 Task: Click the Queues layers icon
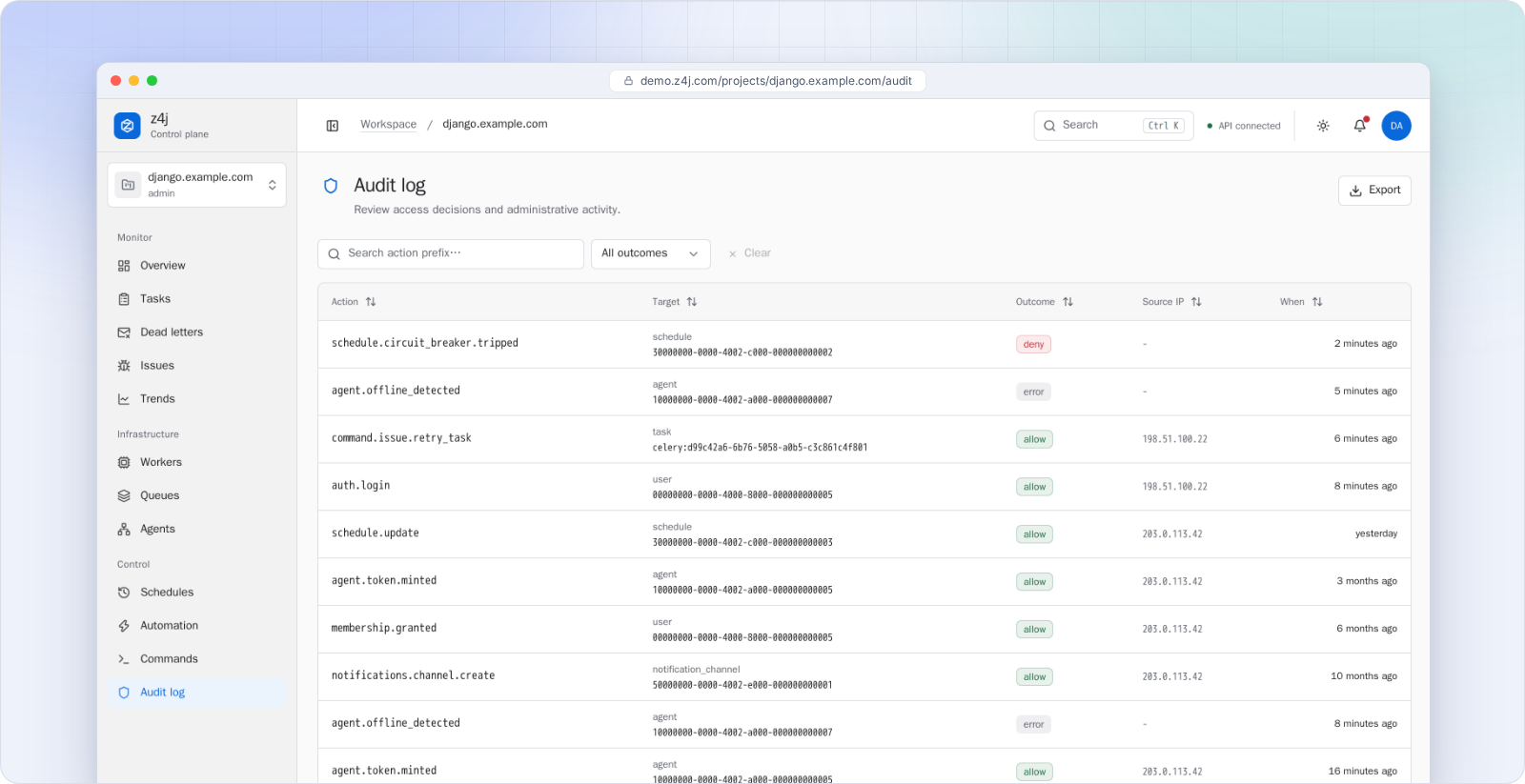[x=124, y=495]
